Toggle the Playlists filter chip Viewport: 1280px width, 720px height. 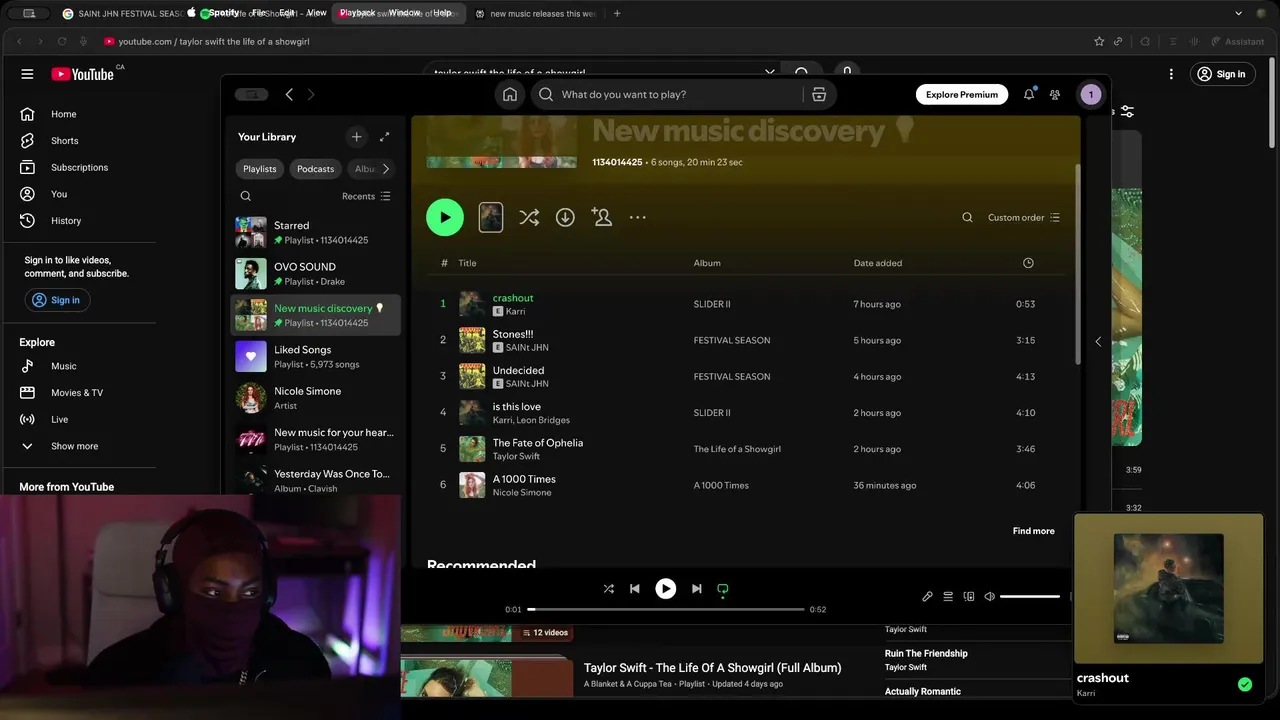[x=260, y=169]
